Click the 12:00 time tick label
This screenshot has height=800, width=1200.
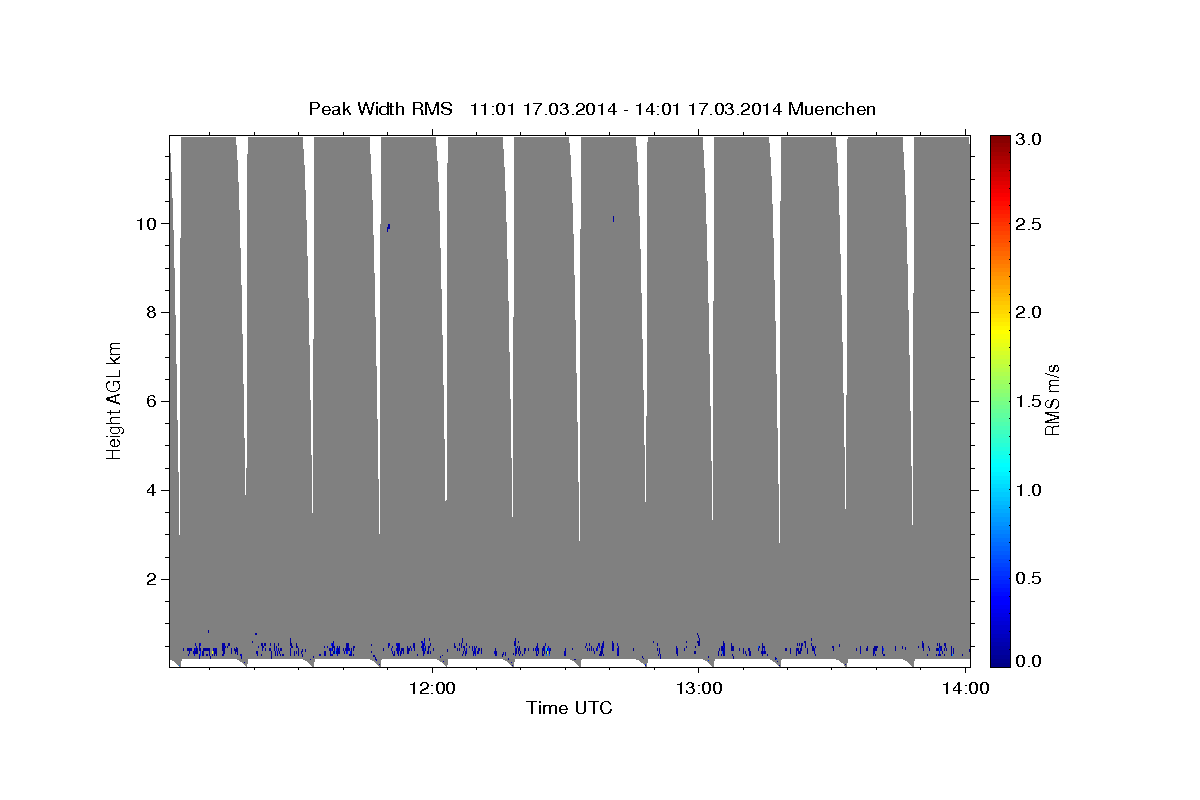432,689
